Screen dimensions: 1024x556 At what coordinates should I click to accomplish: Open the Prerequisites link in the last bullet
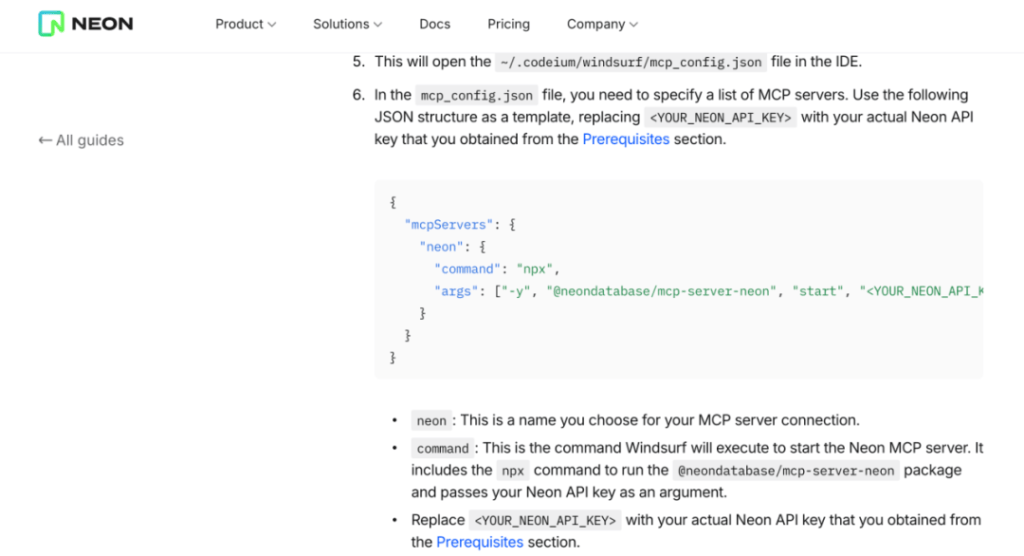480,542
